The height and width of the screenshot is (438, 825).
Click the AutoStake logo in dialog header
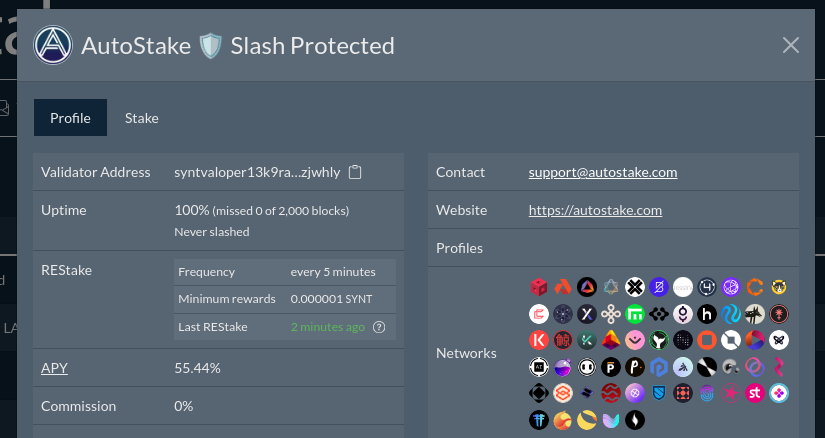tap(53, 45)
